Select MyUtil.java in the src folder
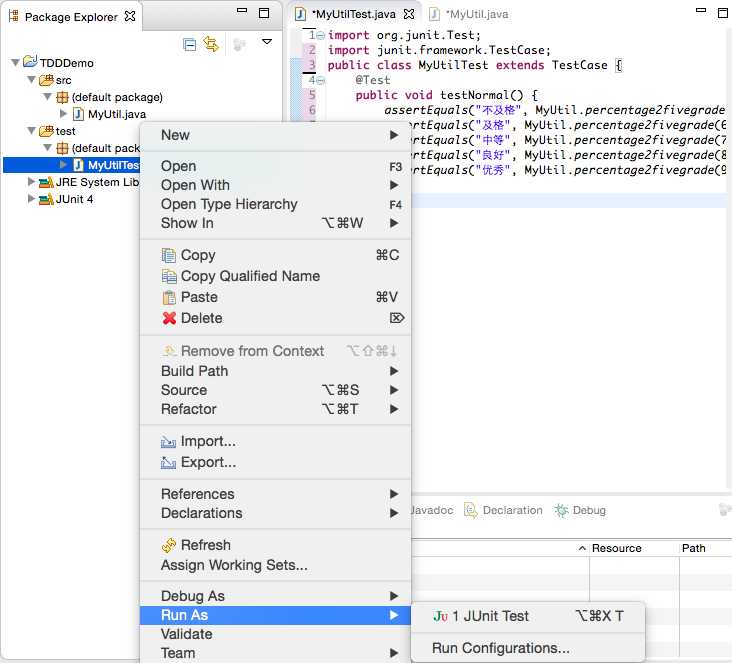The image size is (732, 663). [x=118, y=114]
